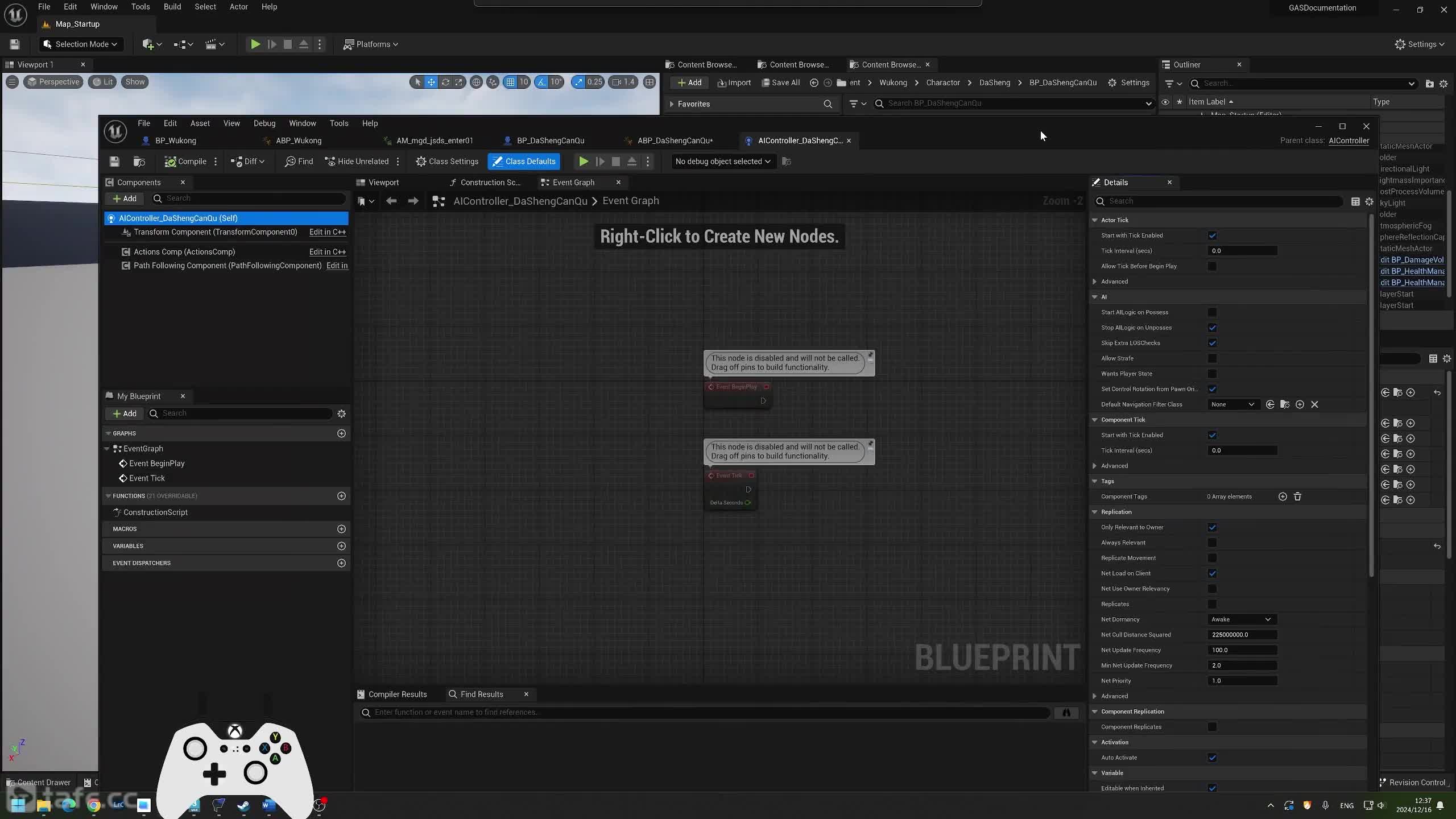Click the Details panel property matrix grid icon

click(x=1355, y=201)
